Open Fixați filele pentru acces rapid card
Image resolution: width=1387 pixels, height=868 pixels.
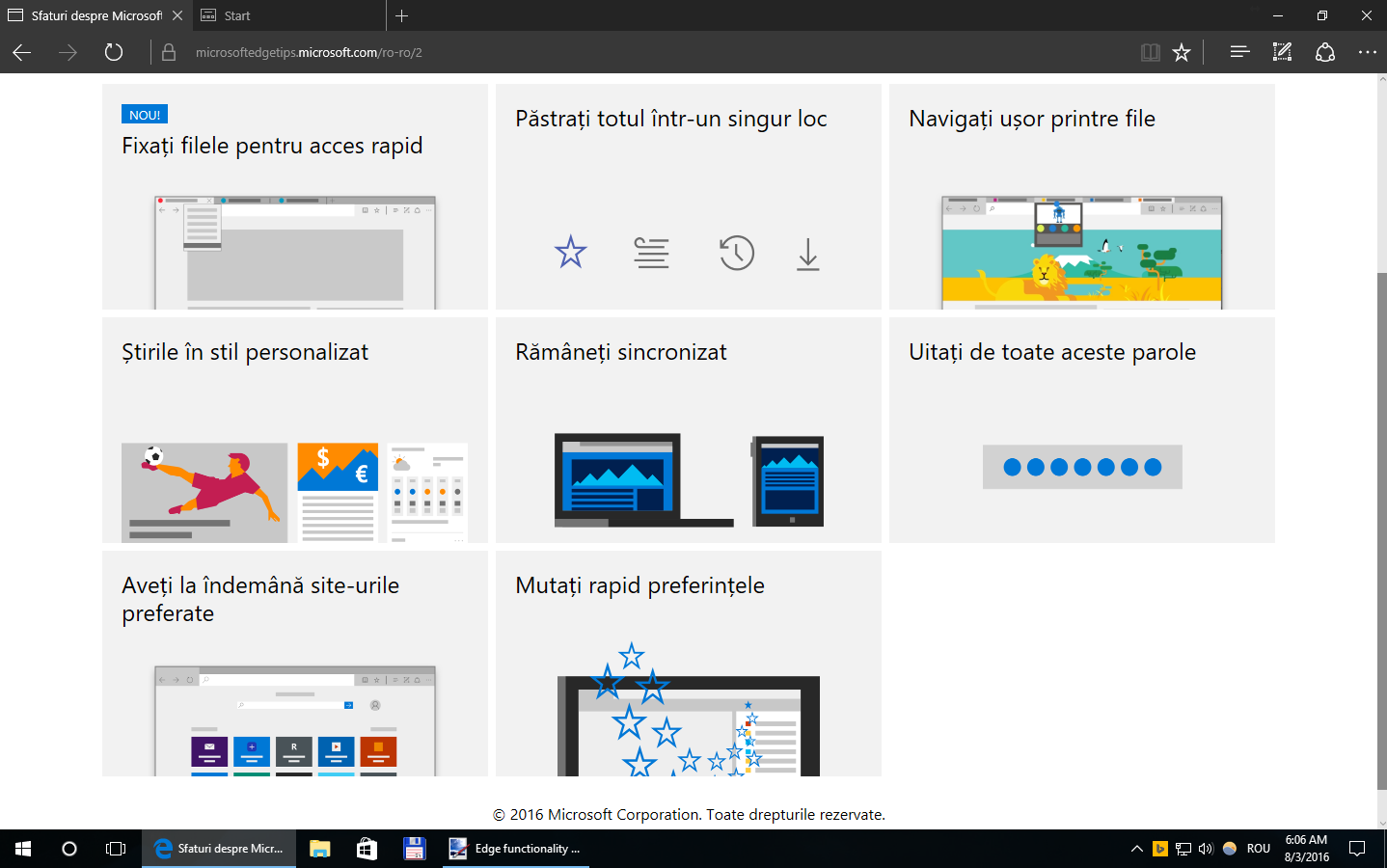pyautogui.click(x=295, y=197)
